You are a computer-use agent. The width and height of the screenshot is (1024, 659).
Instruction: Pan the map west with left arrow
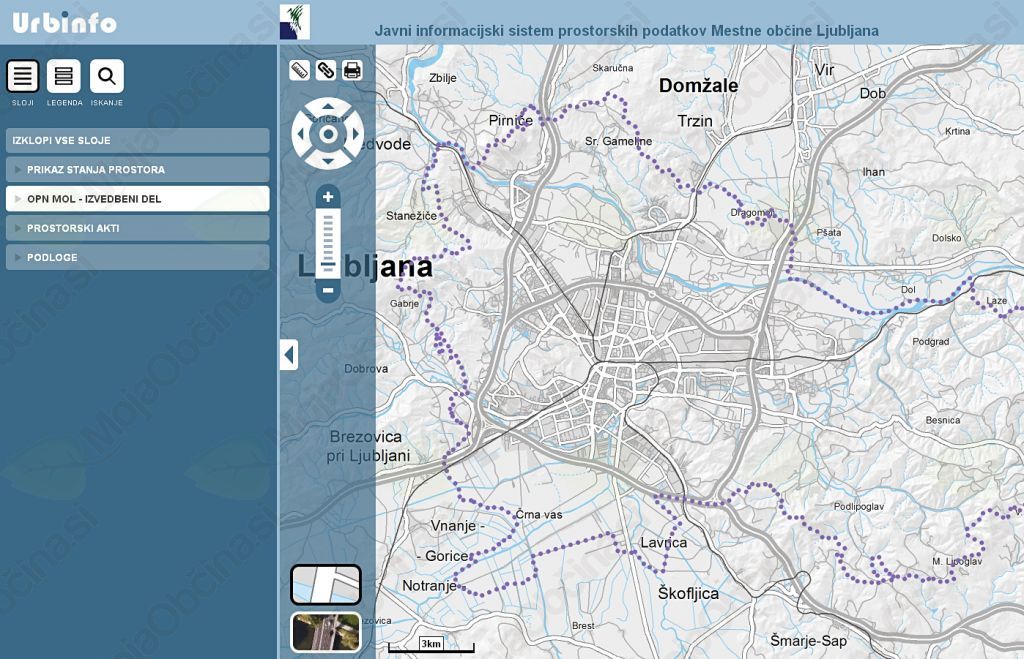[x=302, y=134]
